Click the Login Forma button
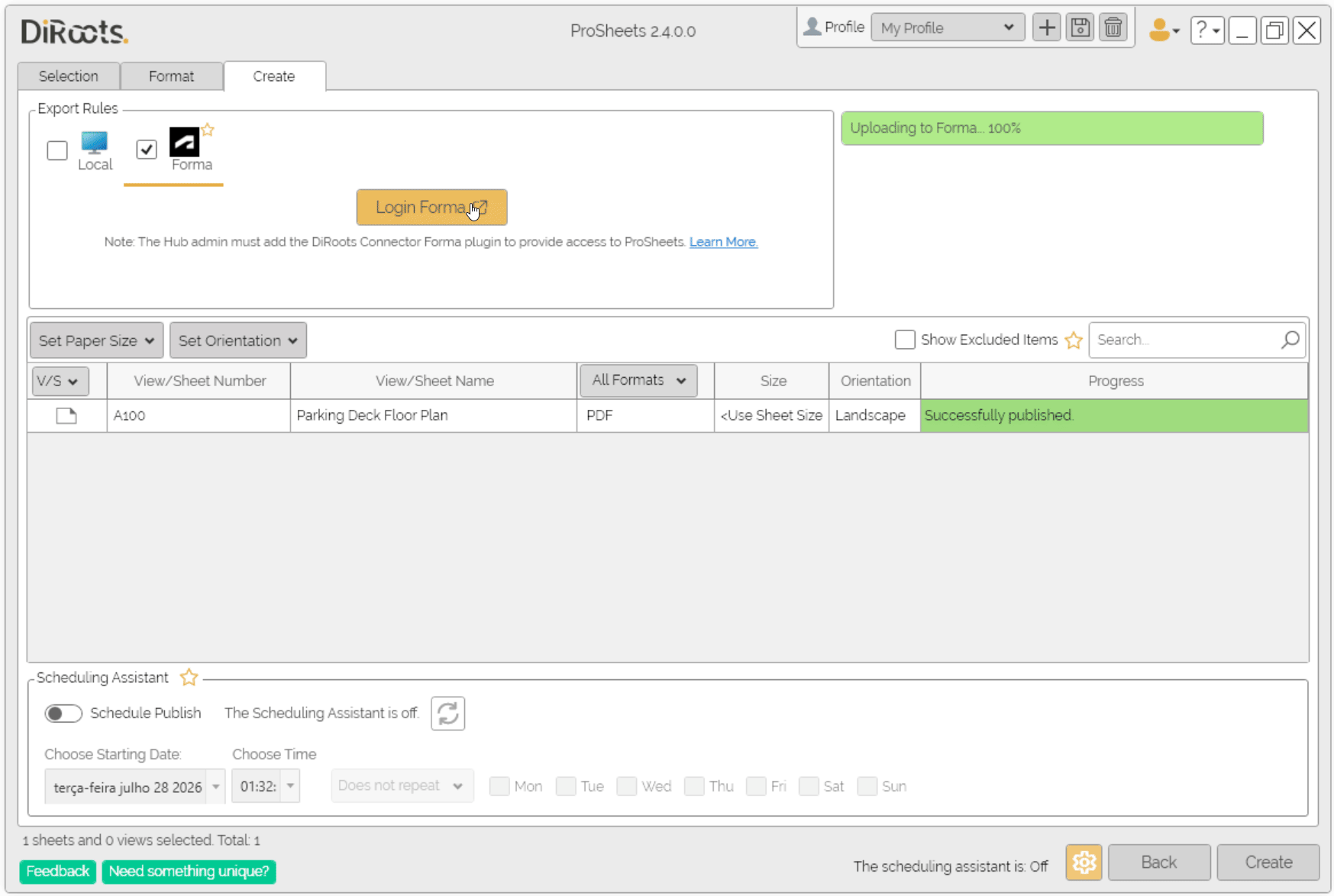 (431, 208)
